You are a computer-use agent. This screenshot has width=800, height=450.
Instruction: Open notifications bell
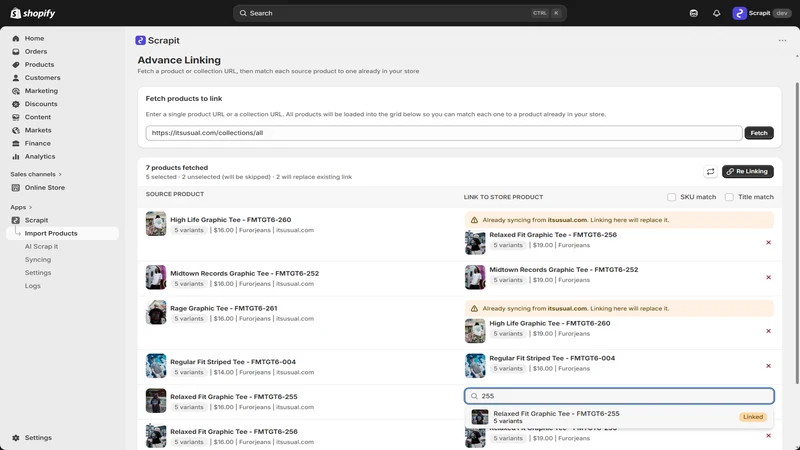(x=716, y=13)
